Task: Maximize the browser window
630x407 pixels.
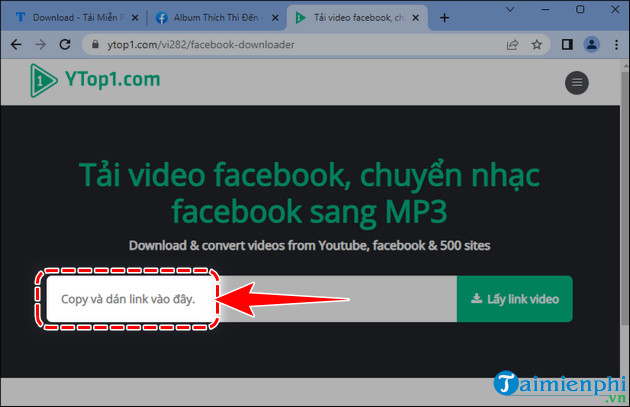Action: [580, 9]
